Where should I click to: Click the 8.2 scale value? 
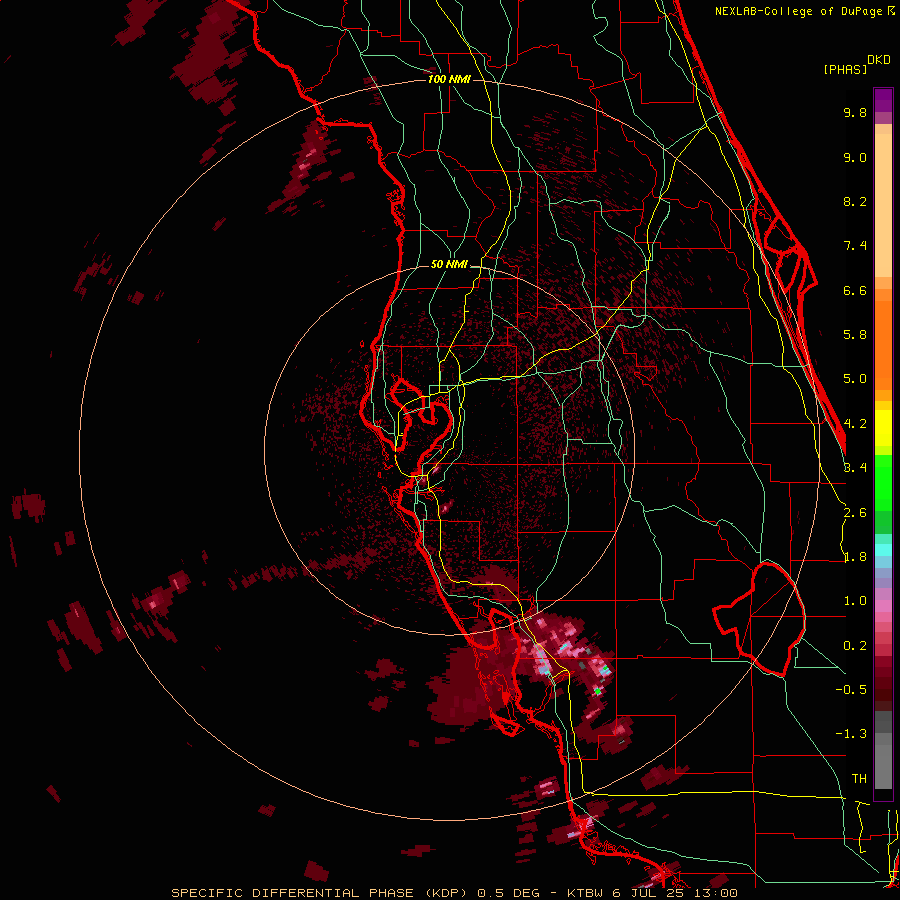tap(855, 201)
